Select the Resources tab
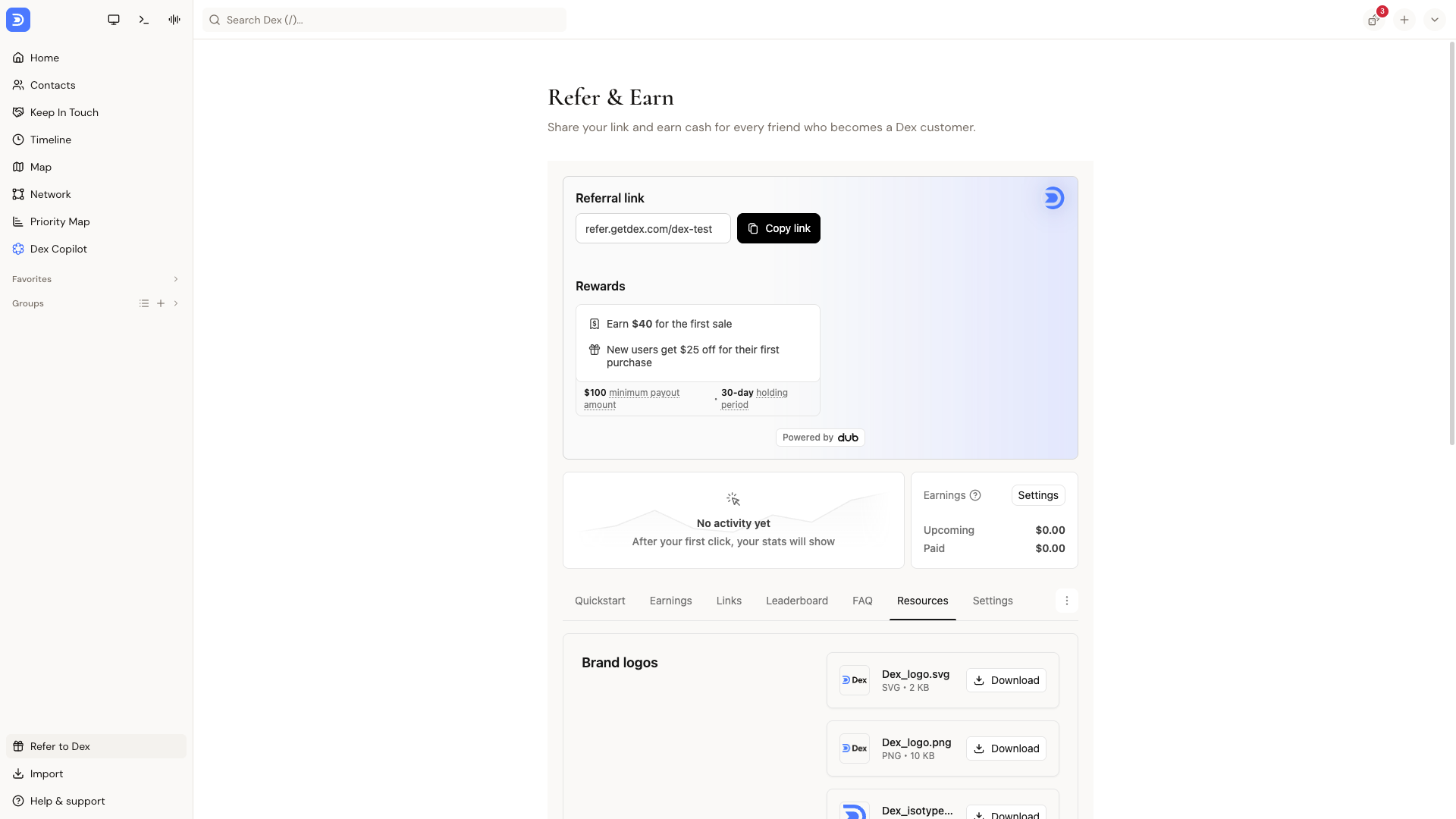Screen dimensions: 1456x819 pyautogui.click(x=923, y=601)
